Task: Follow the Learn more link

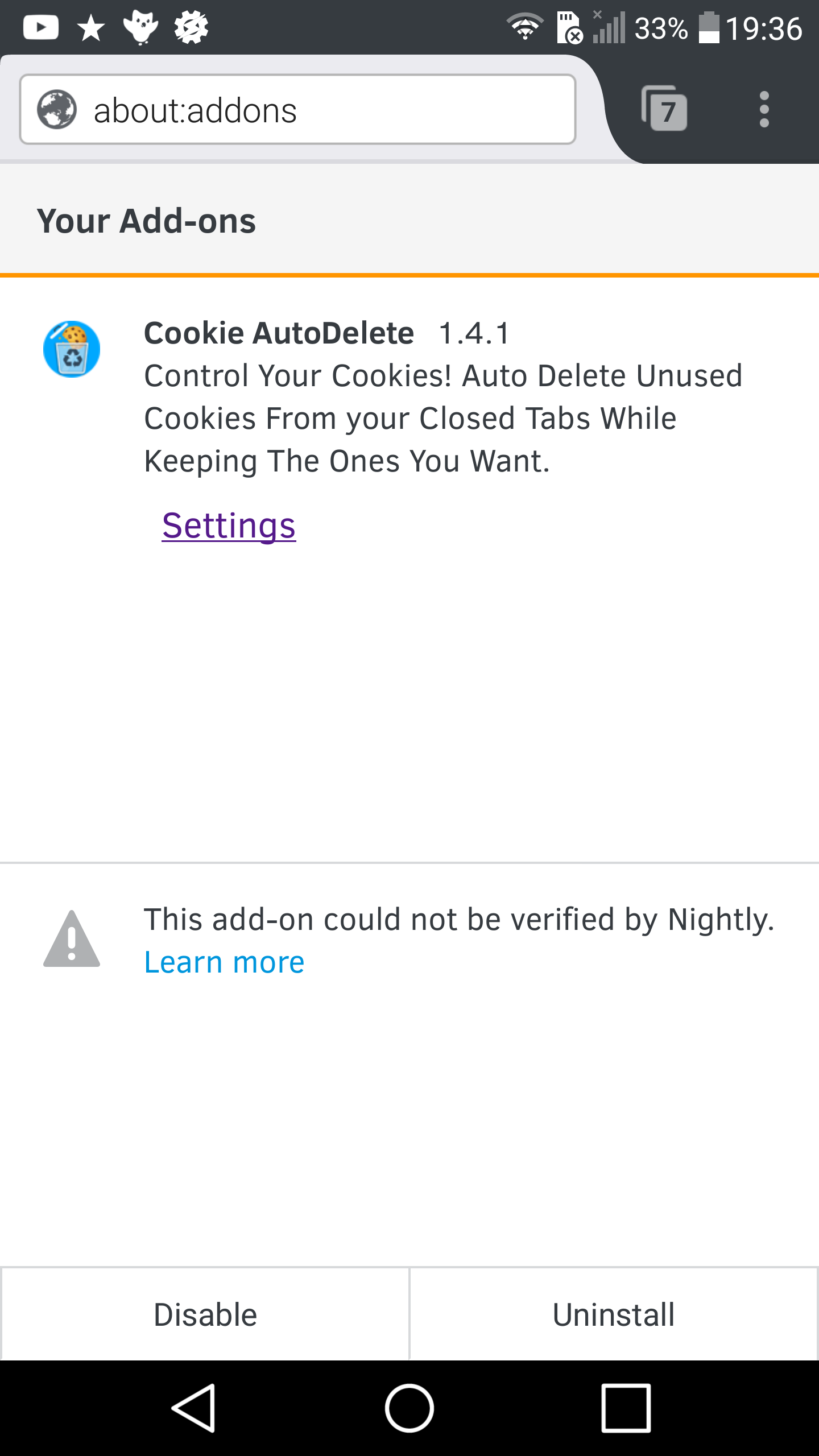Action: tap(224, 962)
